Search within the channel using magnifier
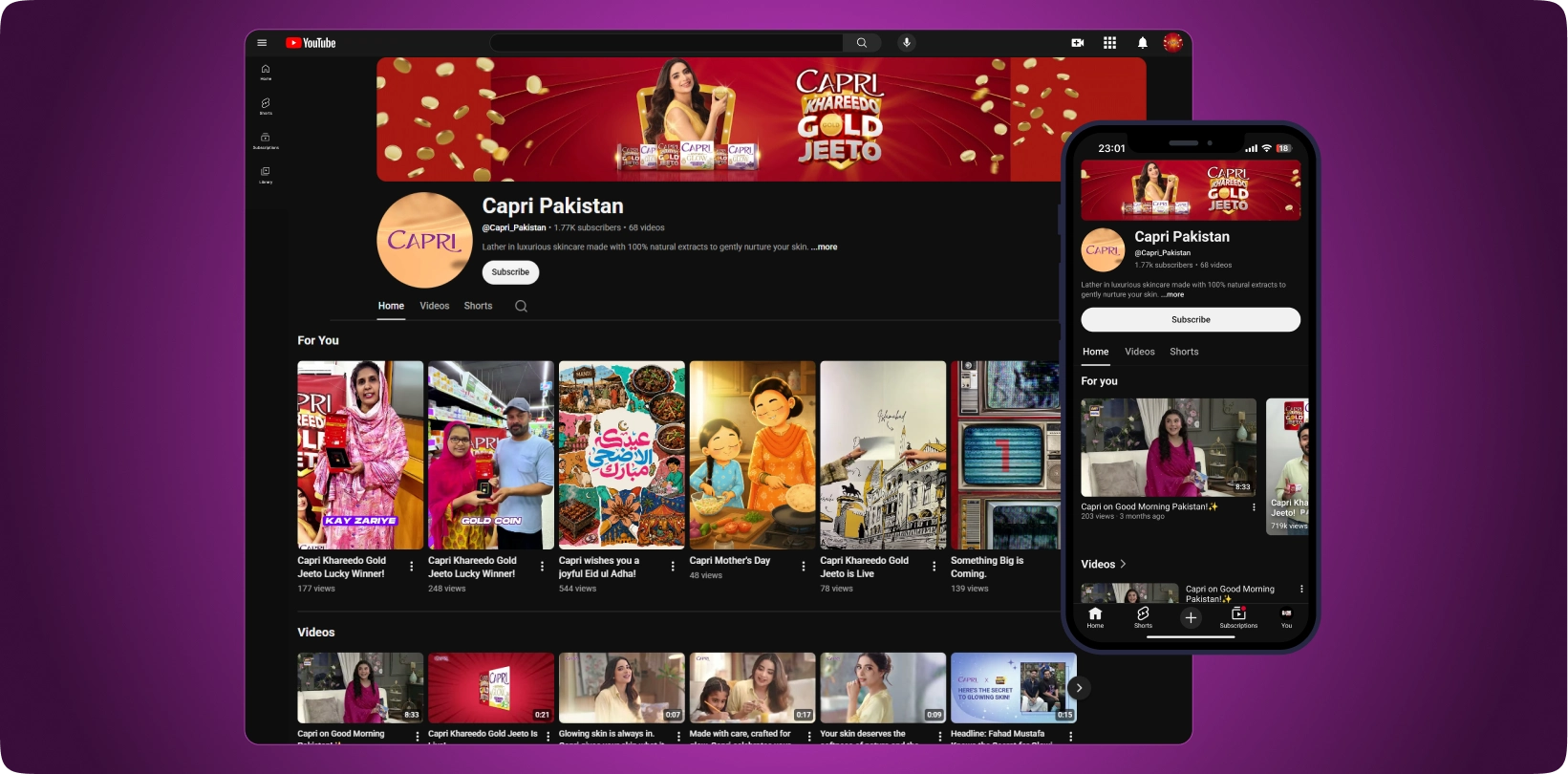Screen dimensions: 1568x774 tap(521, 306)
